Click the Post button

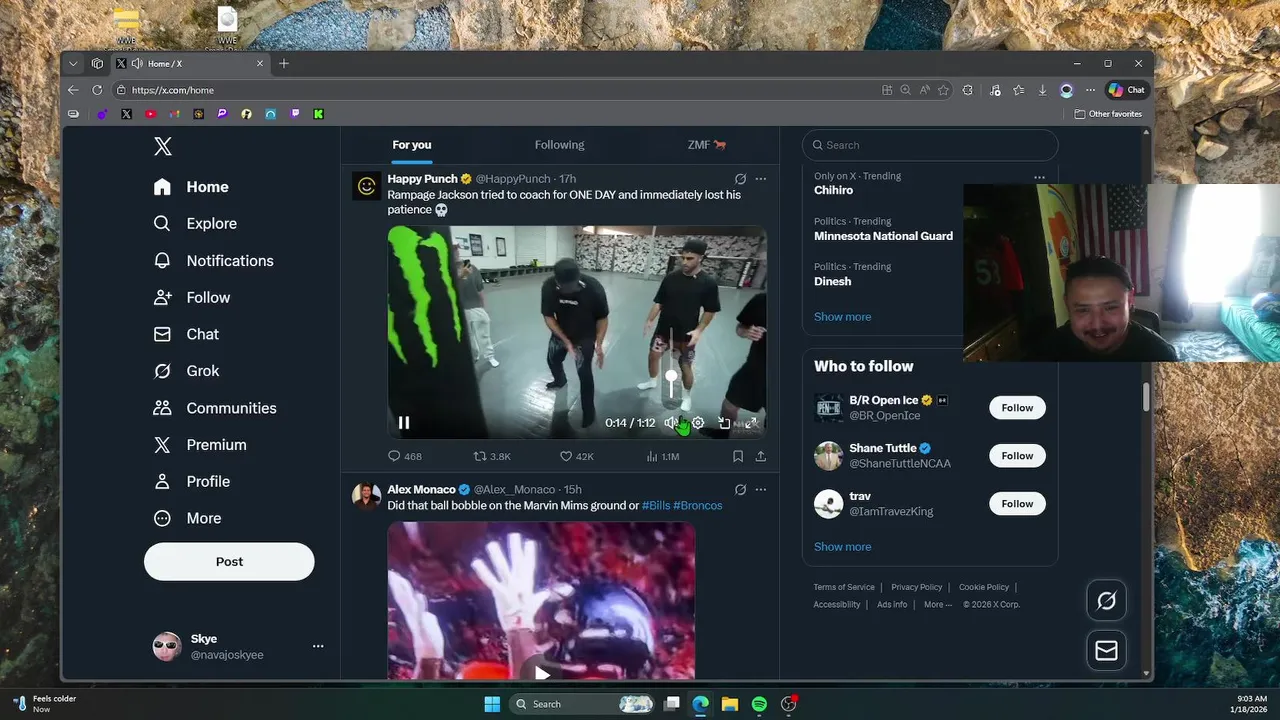[x=229, y=562]
